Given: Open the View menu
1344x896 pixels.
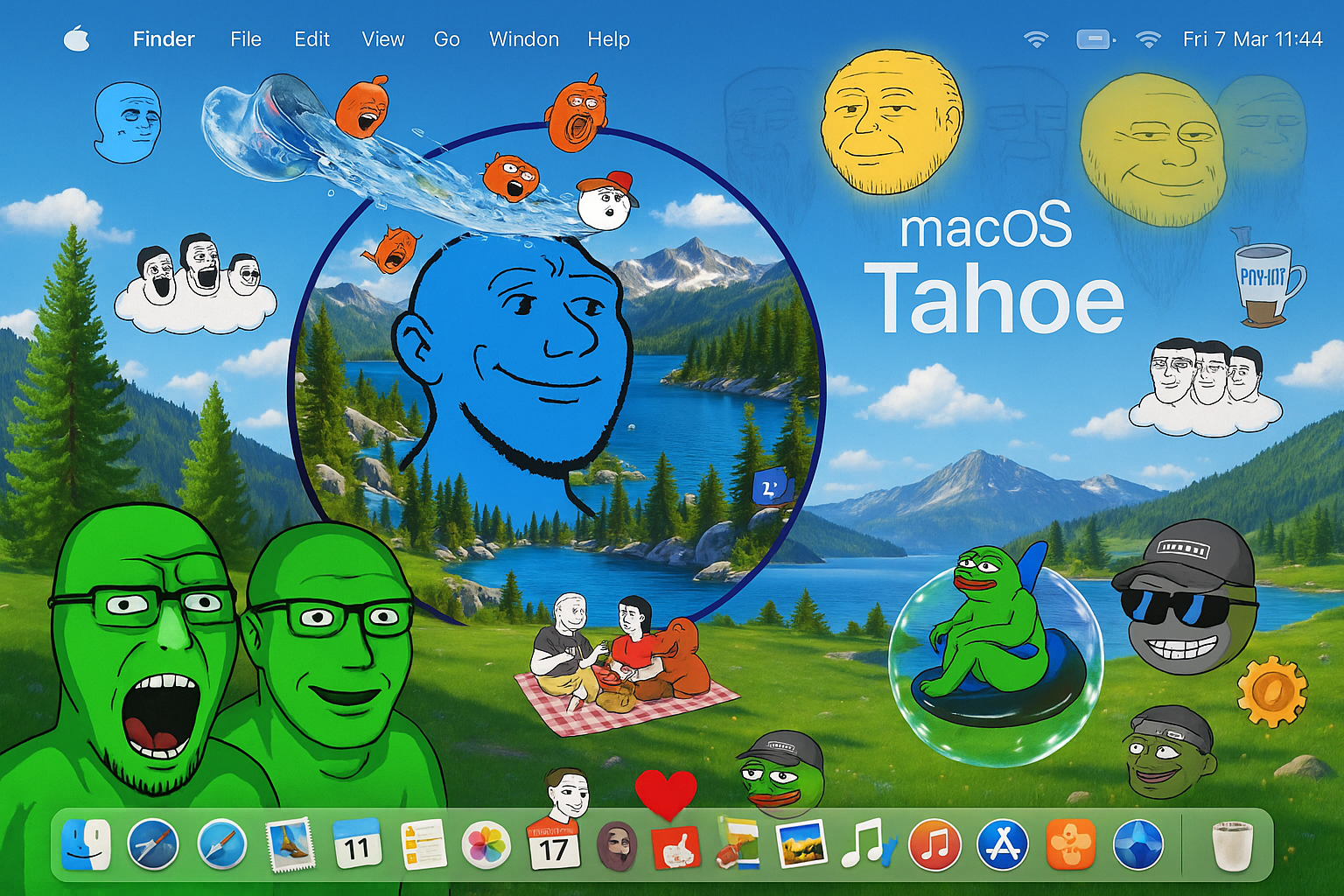Looking at the screenshot, I should pyautogui.click(x=383, y=39).
